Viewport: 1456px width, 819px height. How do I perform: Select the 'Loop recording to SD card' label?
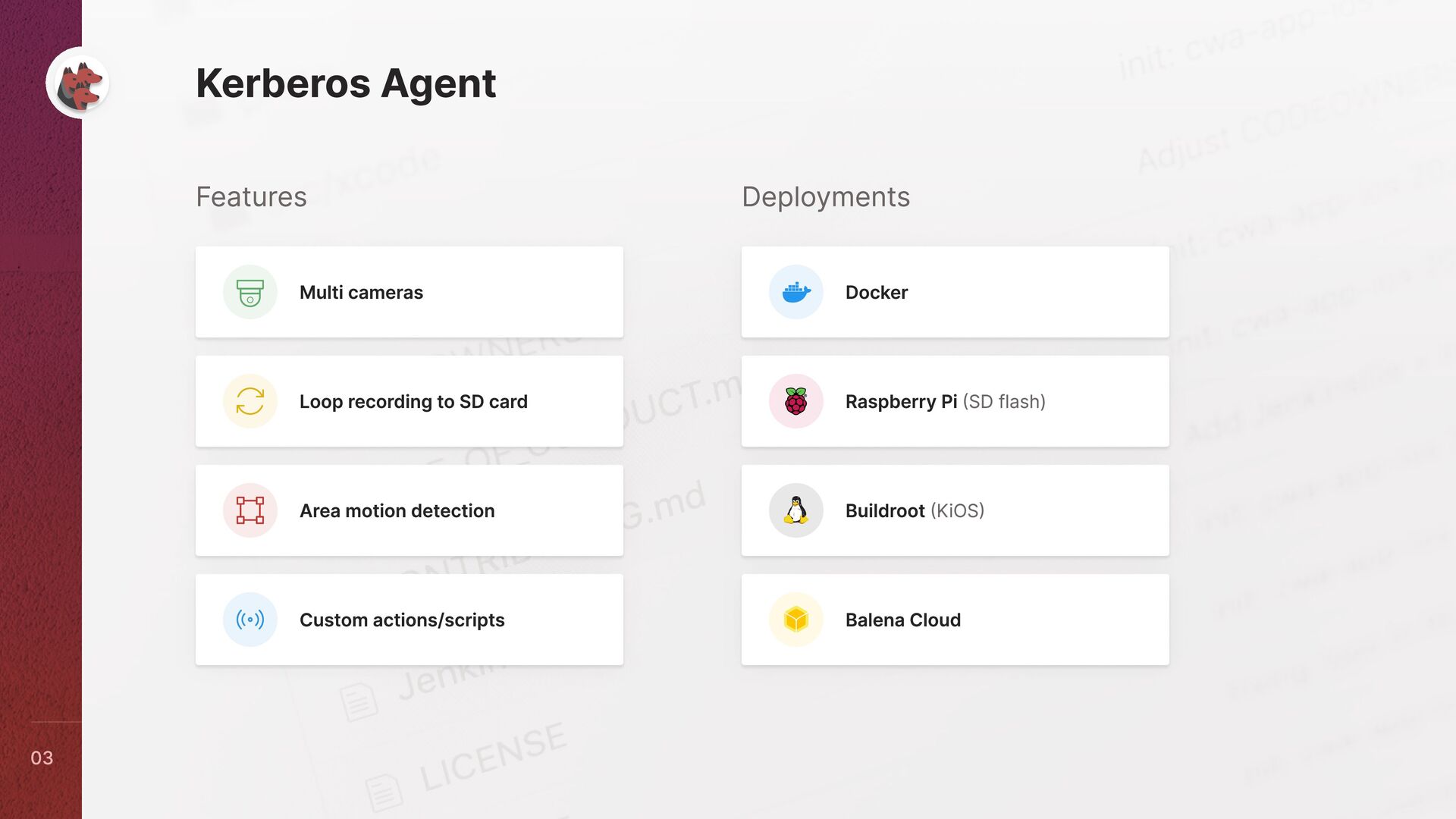[x=413, y=402]
